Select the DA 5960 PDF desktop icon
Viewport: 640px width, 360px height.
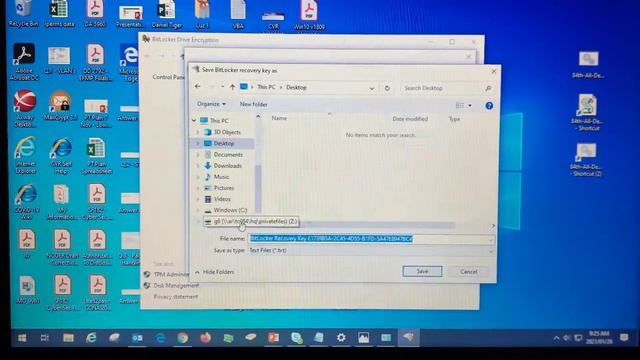tap(95, 13)
